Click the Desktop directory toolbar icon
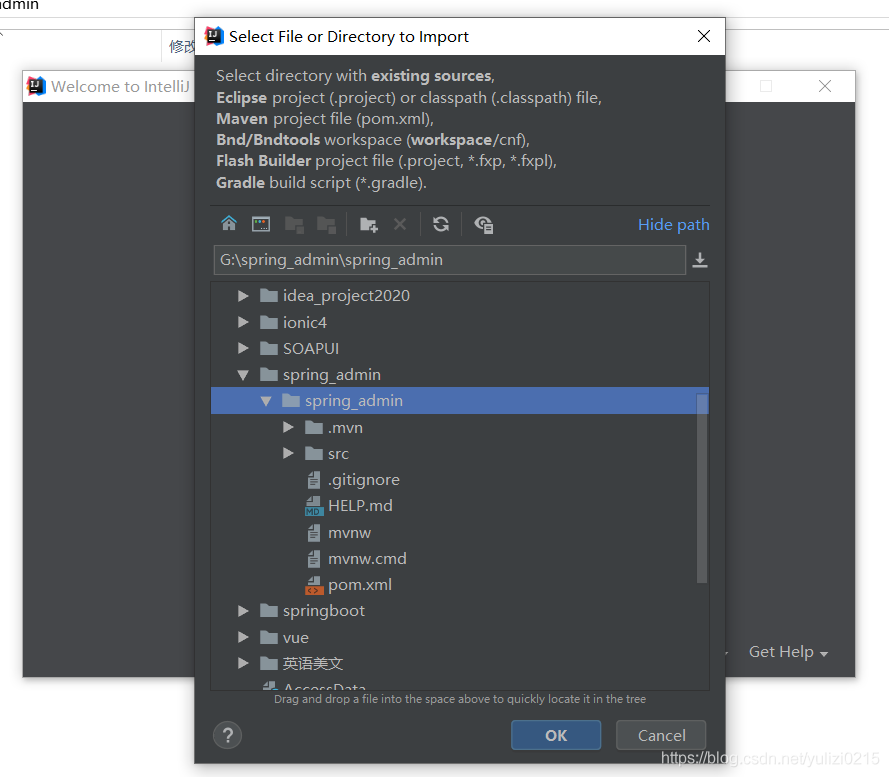889x777 pixels. coord(261,224)
